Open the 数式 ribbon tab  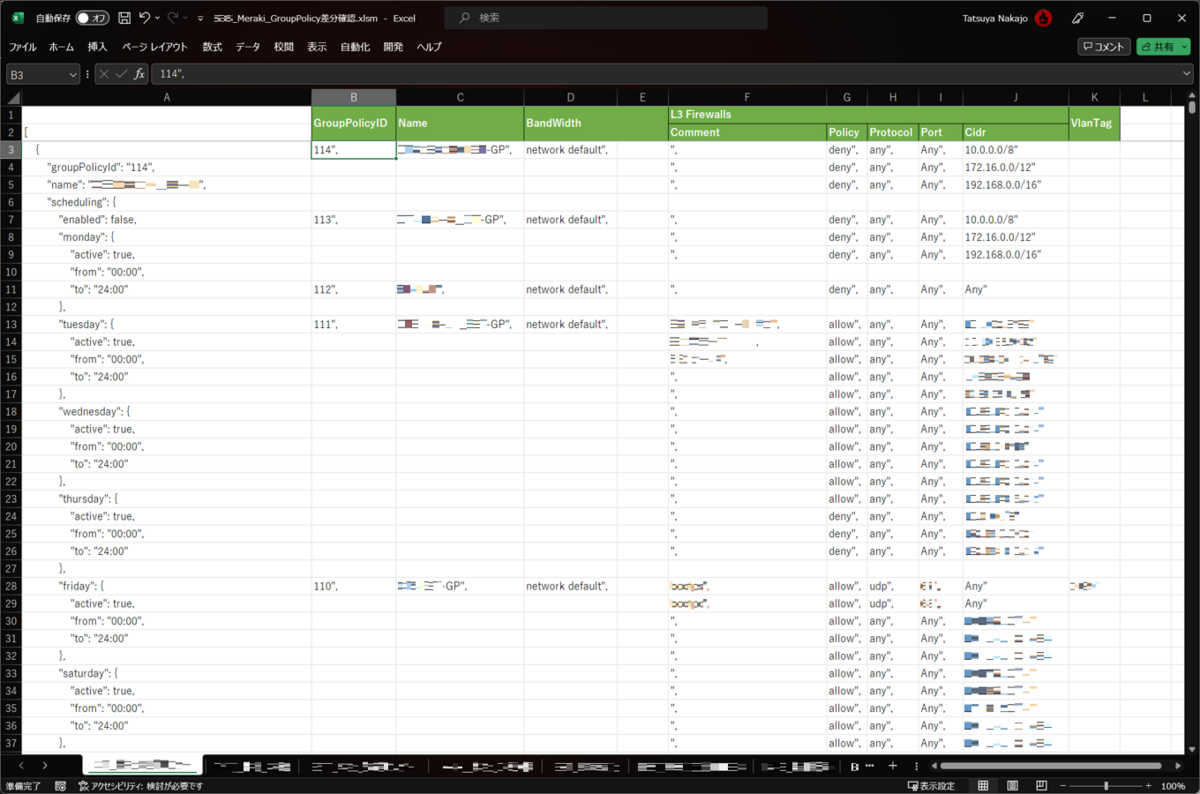pos(212,47)
